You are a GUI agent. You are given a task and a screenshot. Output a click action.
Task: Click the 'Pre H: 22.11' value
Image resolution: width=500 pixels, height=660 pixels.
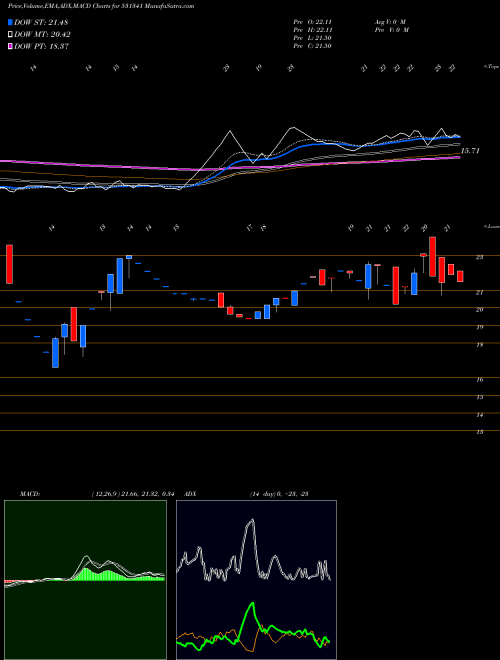(313, 30)
